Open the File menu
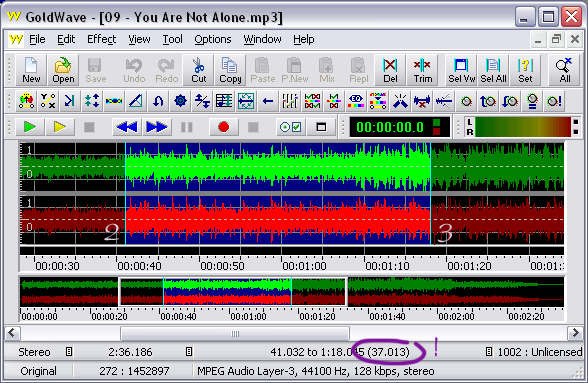This screenshot has height=383, width=588. click(x=37, y=39)
